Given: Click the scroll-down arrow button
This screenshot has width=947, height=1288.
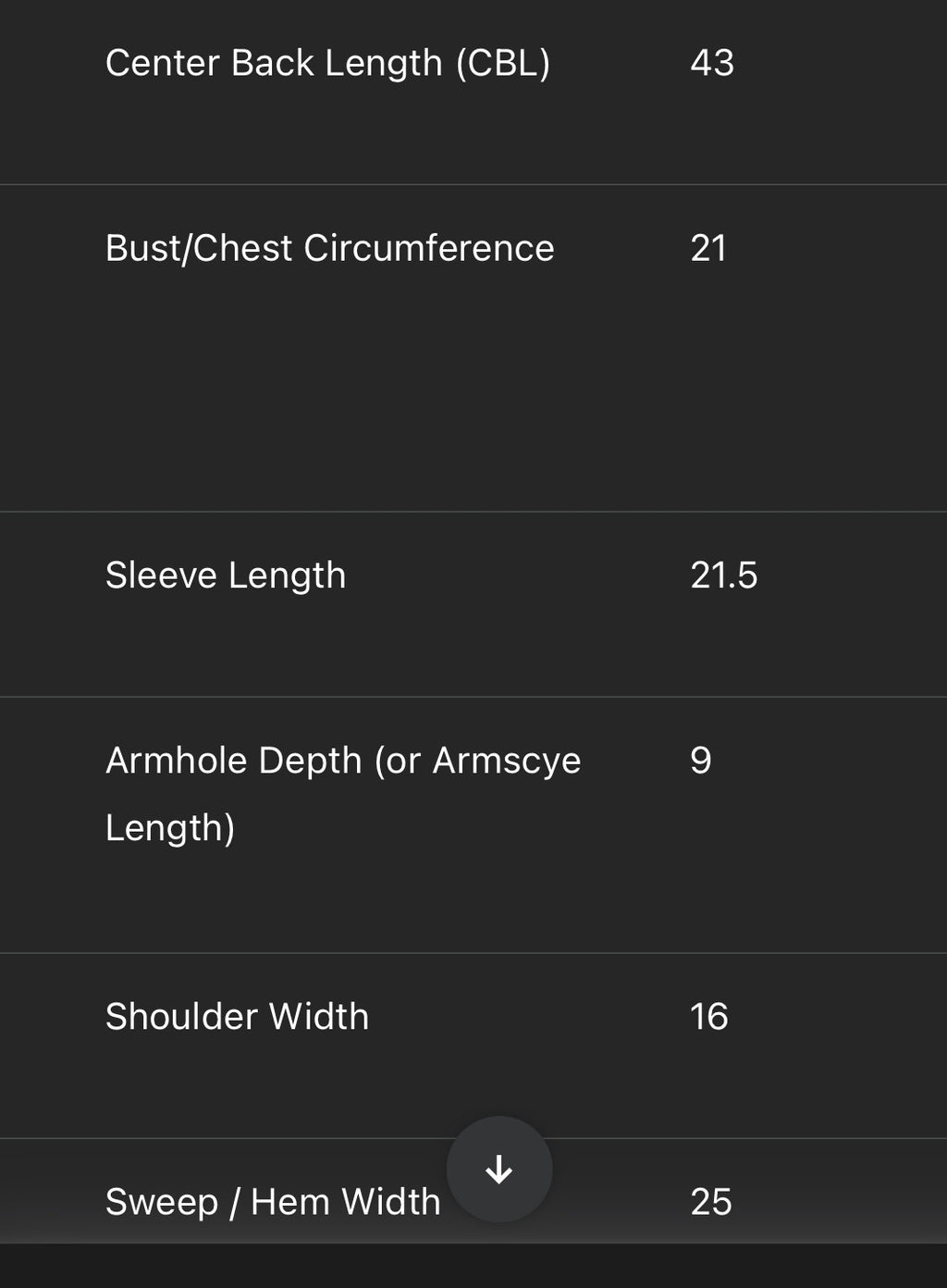Looking at the screenshot, I should tap(499, 1170).
